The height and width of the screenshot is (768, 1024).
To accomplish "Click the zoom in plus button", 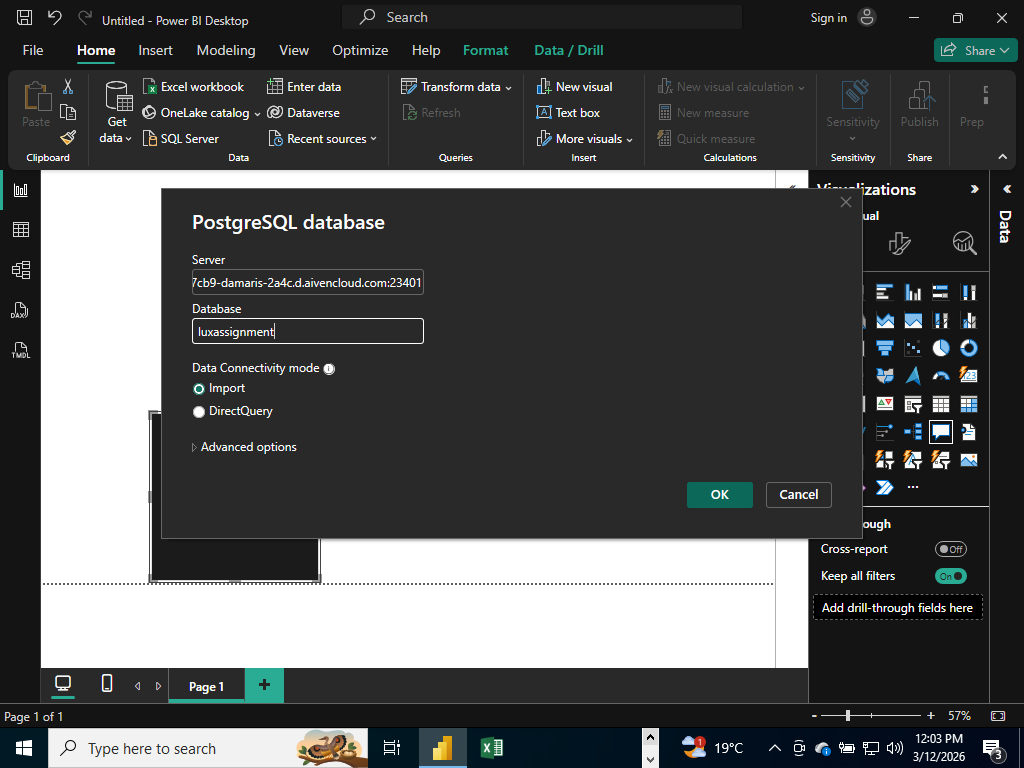I will click(931, 716).
